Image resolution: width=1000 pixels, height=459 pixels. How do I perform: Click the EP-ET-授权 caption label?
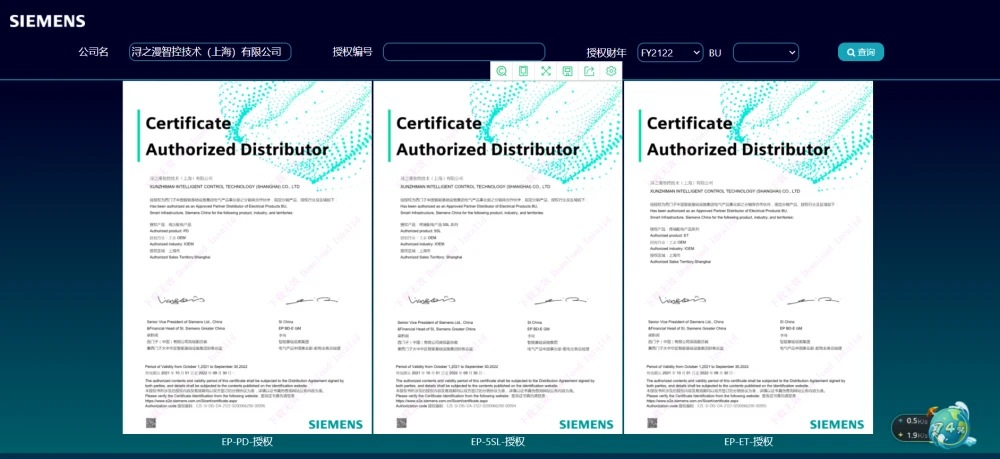pos(748,442)
